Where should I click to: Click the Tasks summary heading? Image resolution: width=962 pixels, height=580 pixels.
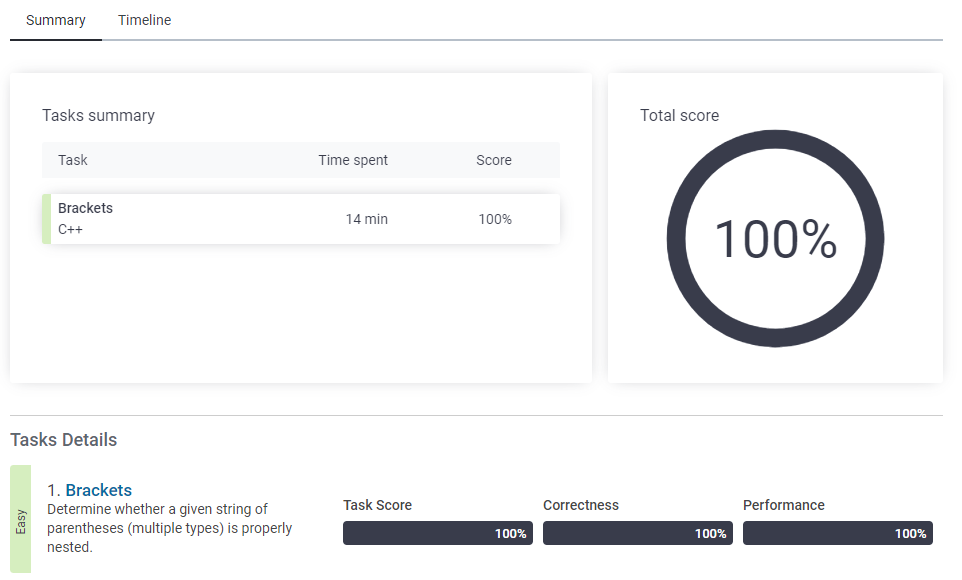(x=98, y=115)
